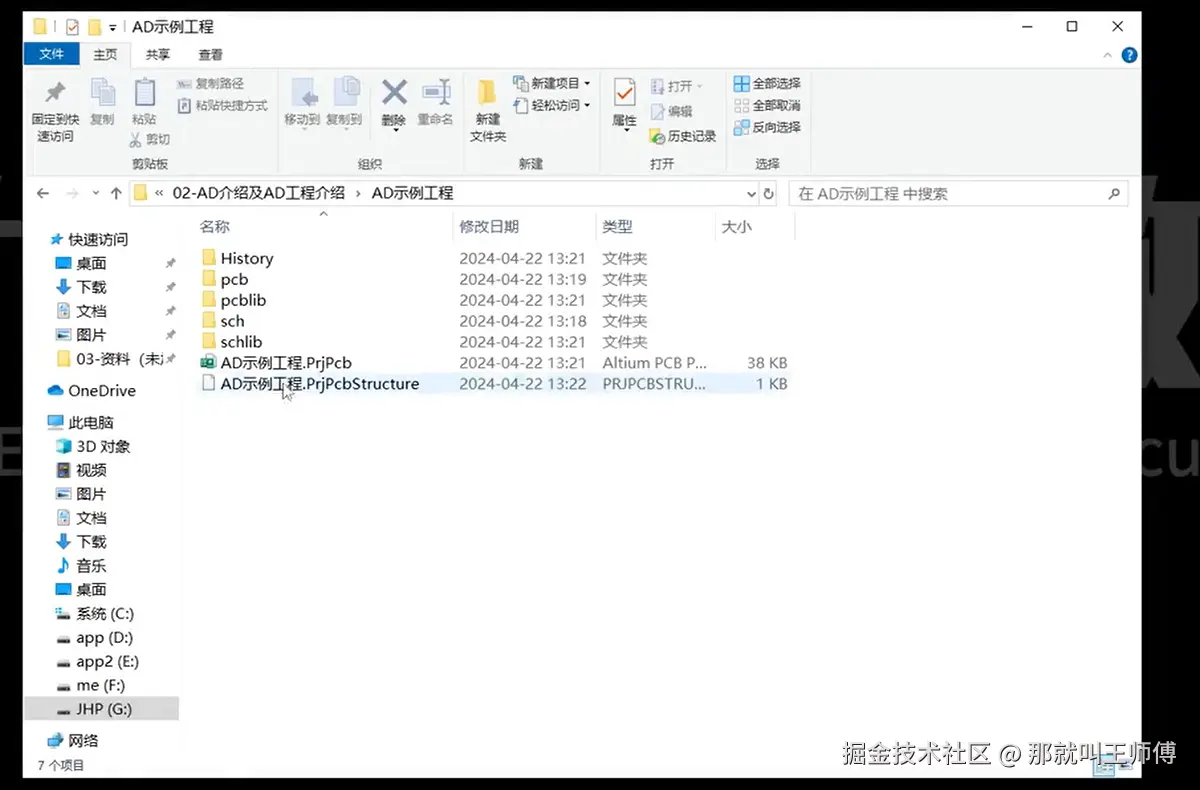Click the 粘贴 (paste) clipboard icon
The height and width of the screenshot is (790, 1200).
click(144, 93)
